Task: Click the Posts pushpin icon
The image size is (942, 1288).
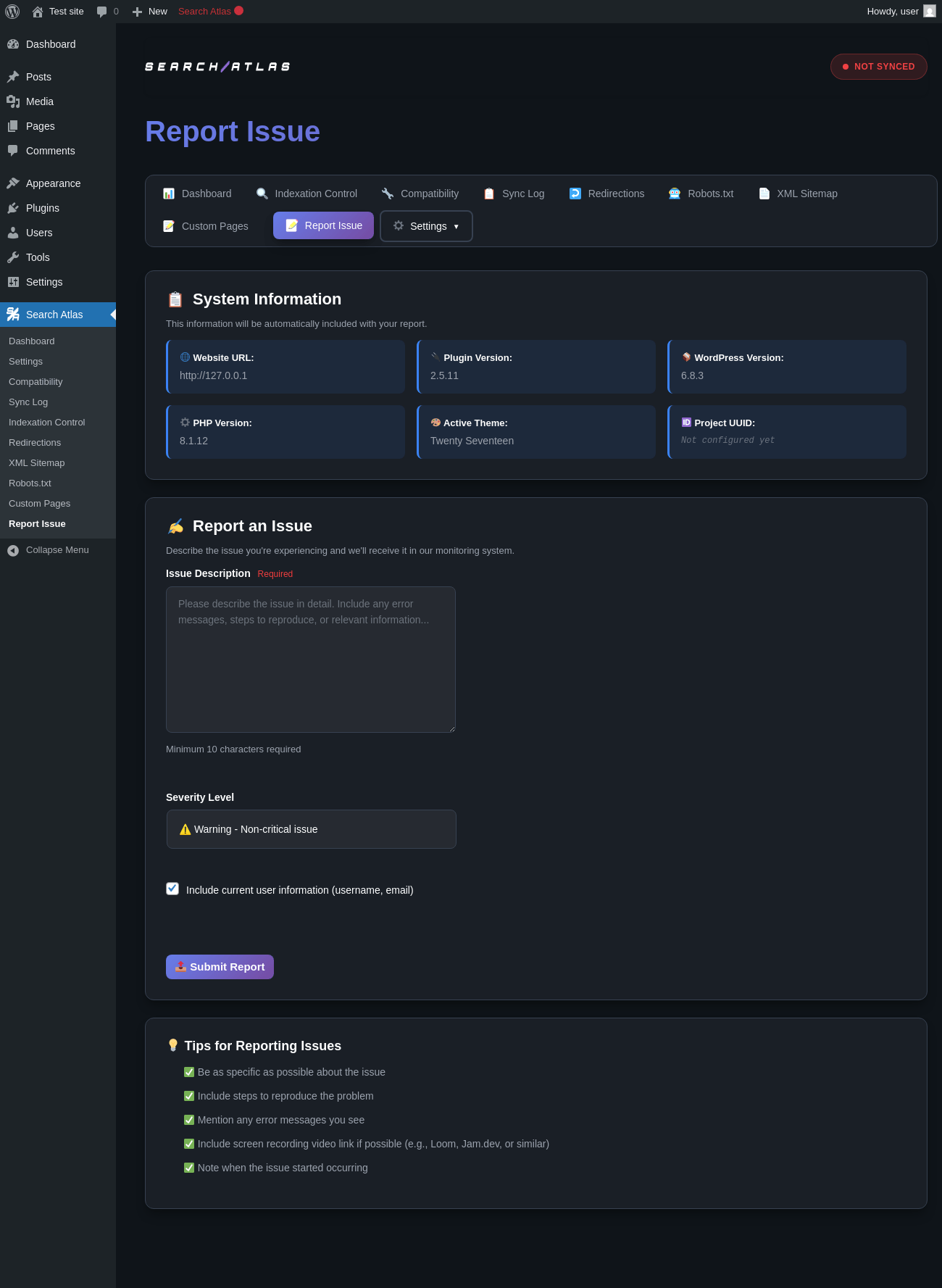Action: coord(13,77)
